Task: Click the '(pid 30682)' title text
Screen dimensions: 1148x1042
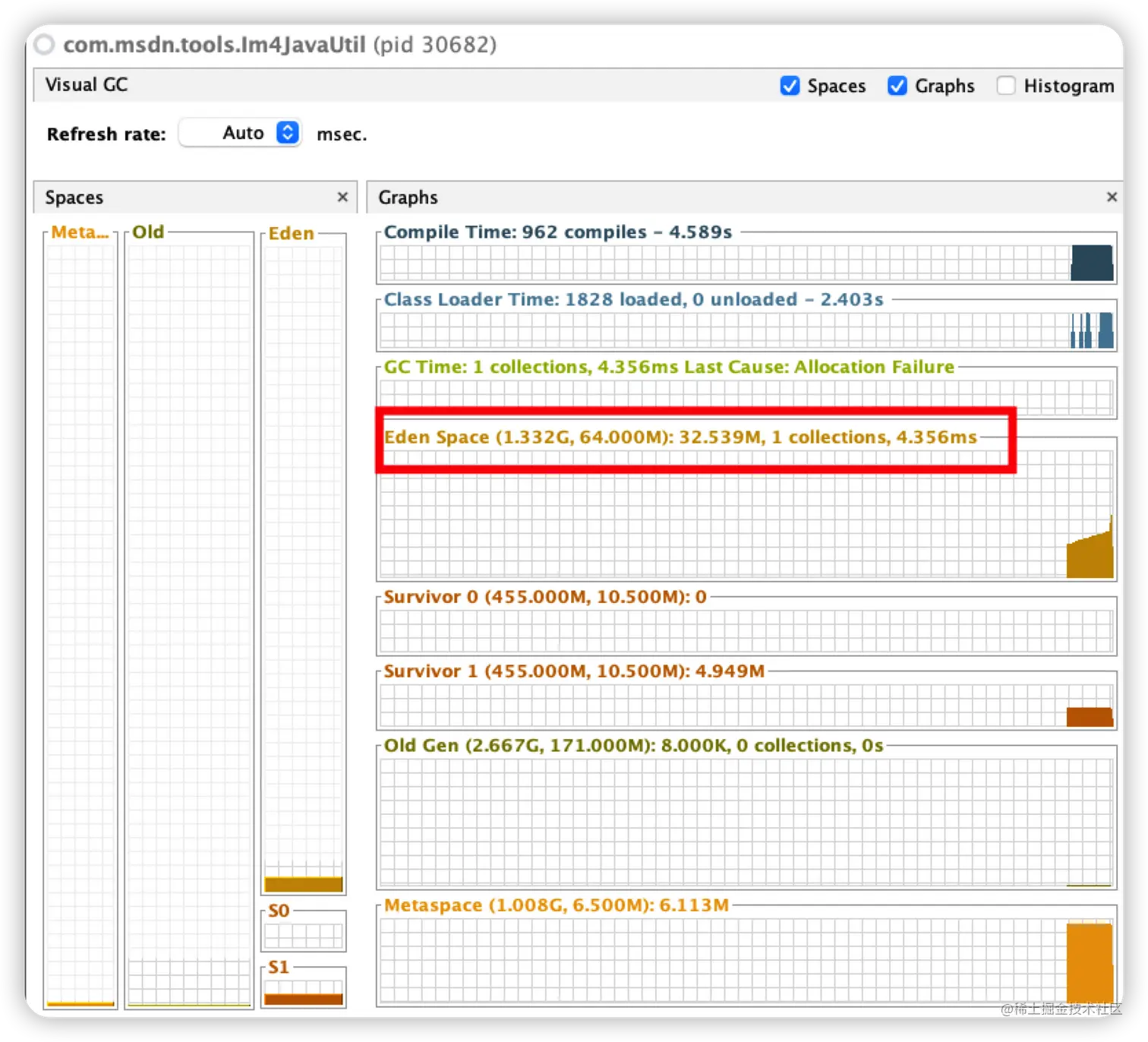Action: (435, 45)
